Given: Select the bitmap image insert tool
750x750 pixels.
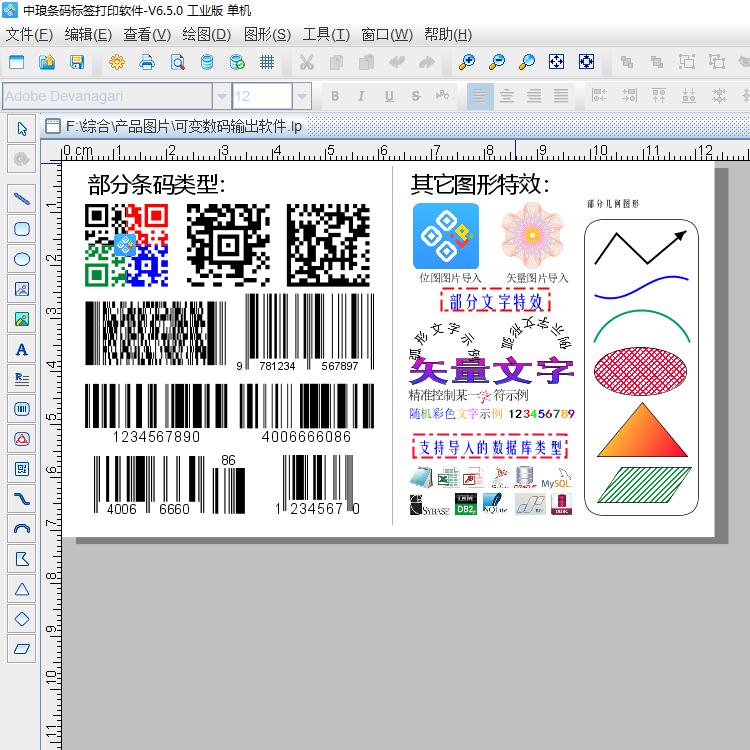Looking at the screenshot, I should [22, 289].
